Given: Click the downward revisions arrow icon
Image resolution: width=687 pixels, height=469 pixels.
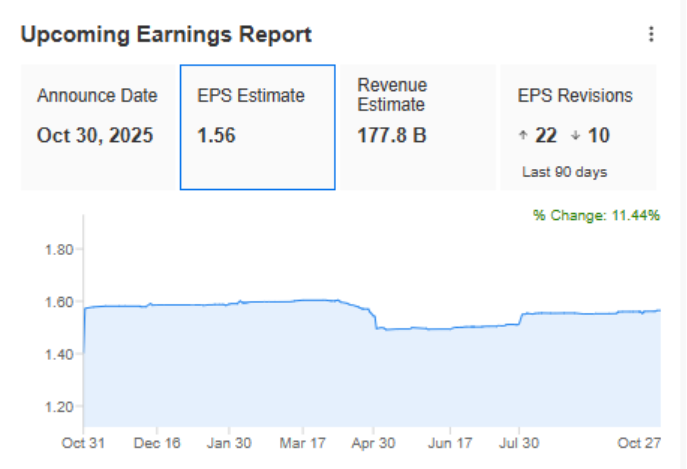Looking at the screenshot, I should pyautogui.click(x=576, y=135).
